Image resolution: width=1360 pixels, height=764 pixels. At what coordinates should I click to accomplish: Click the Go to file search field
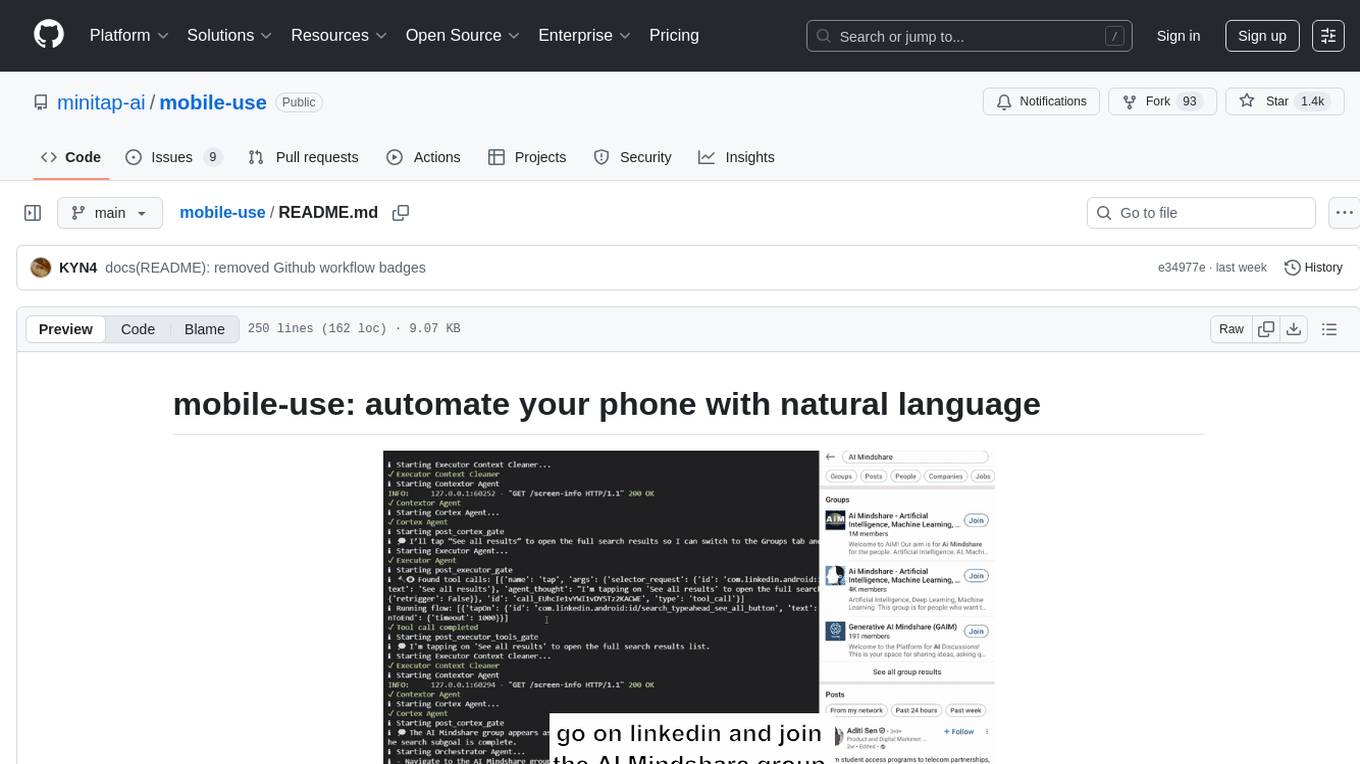pyautogui.click(x=1201, y=213)
